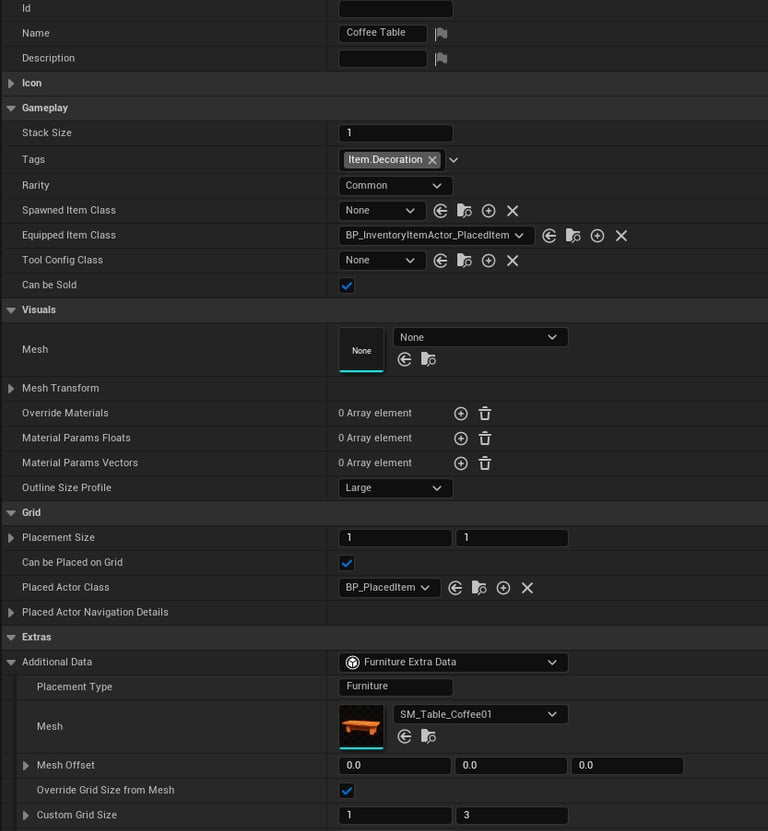The height and width of the screenshot is (831, 768).
Task: Open Spawned Item Class None dropdown
Action: (x=382, y=211)
